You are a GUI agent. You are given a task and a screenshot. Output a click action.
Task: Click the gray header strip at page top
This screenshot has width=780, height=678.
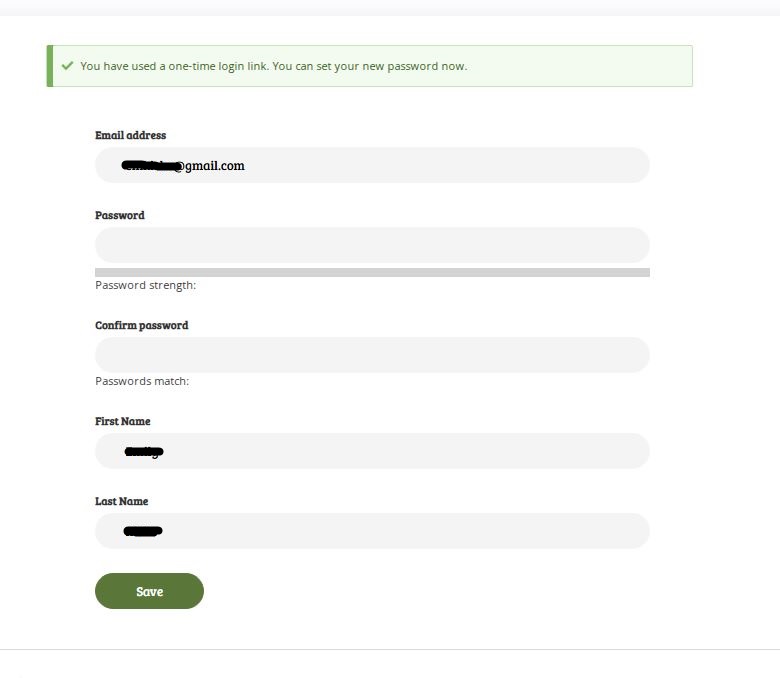(x=390, y=7)
